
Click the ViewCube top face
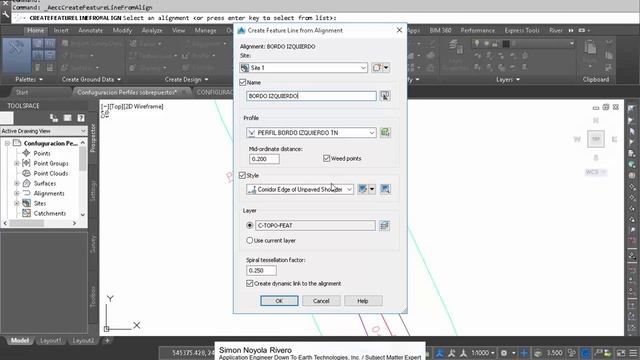[596, 139]
